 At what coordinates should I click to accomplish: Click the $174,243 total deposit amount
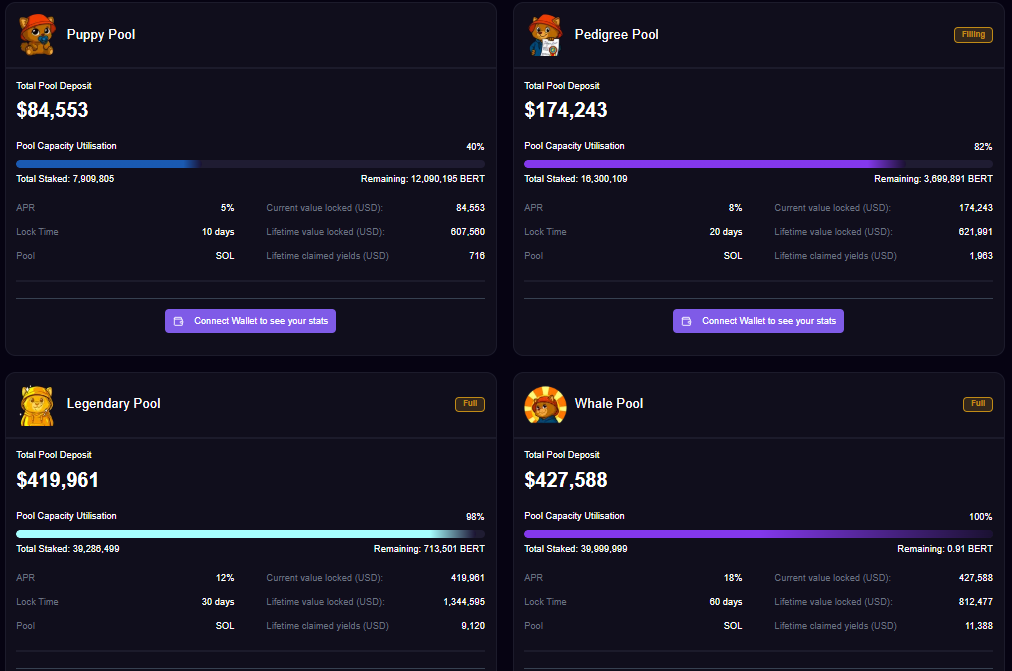[565, 110]
